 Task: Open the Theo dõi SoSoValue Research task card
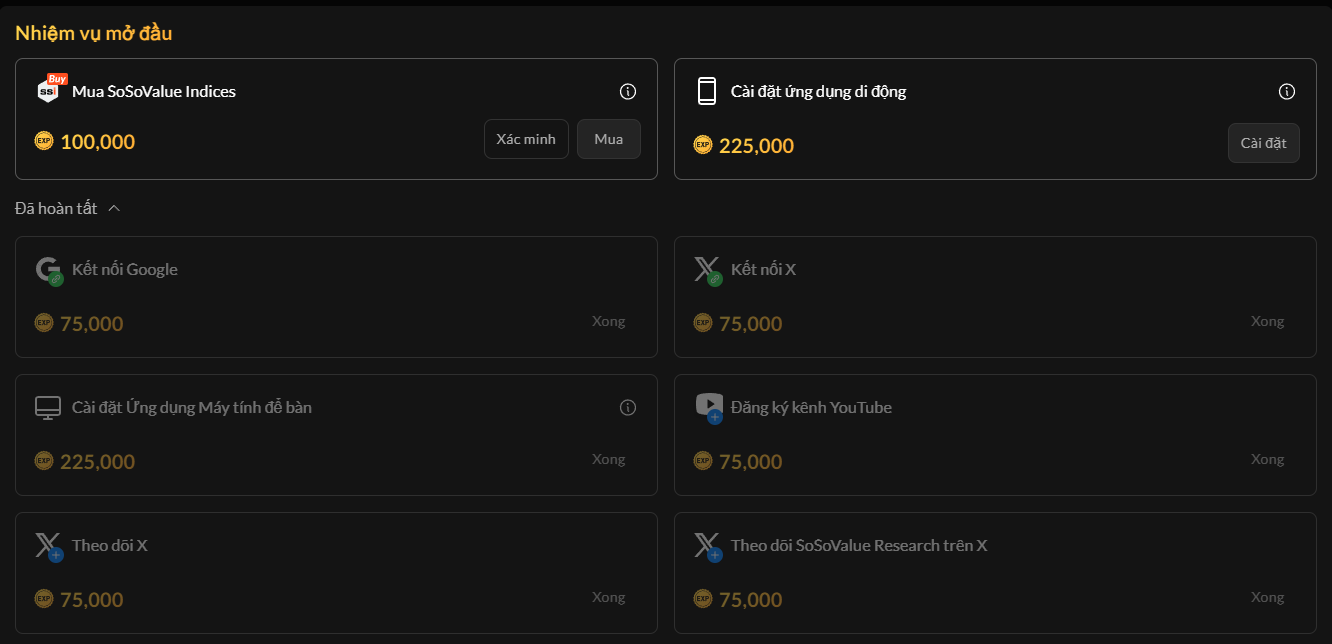995,572
